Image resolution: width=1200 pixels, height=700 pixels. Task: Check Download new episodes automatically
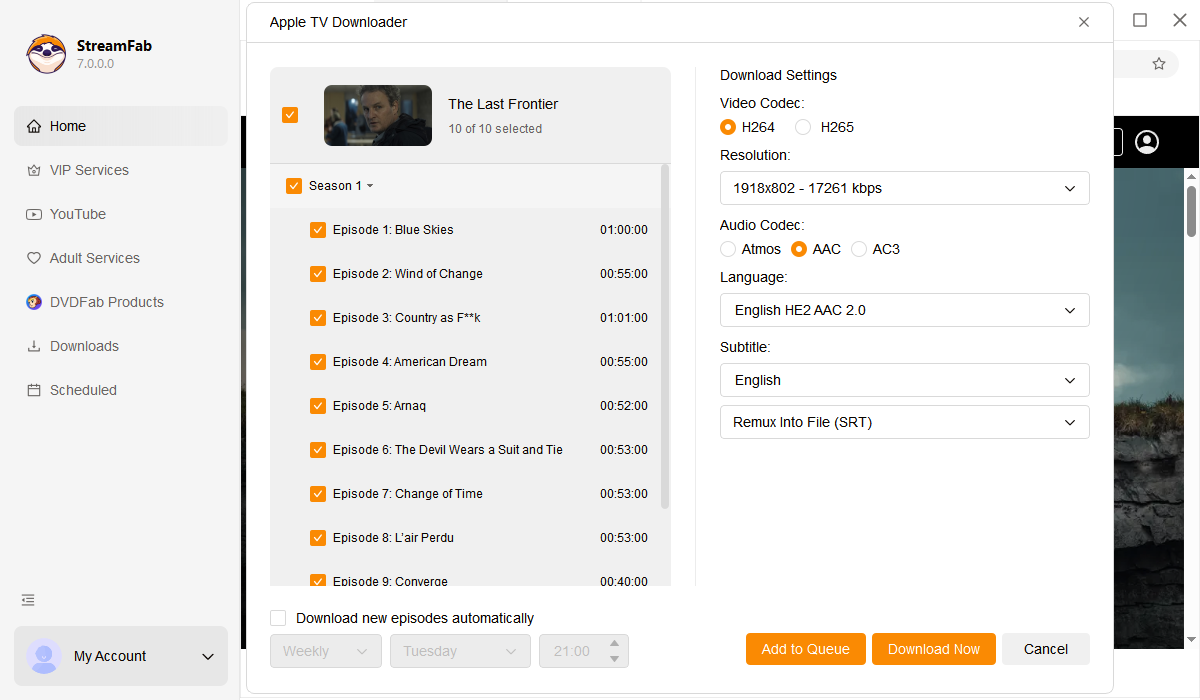[277, 617]
